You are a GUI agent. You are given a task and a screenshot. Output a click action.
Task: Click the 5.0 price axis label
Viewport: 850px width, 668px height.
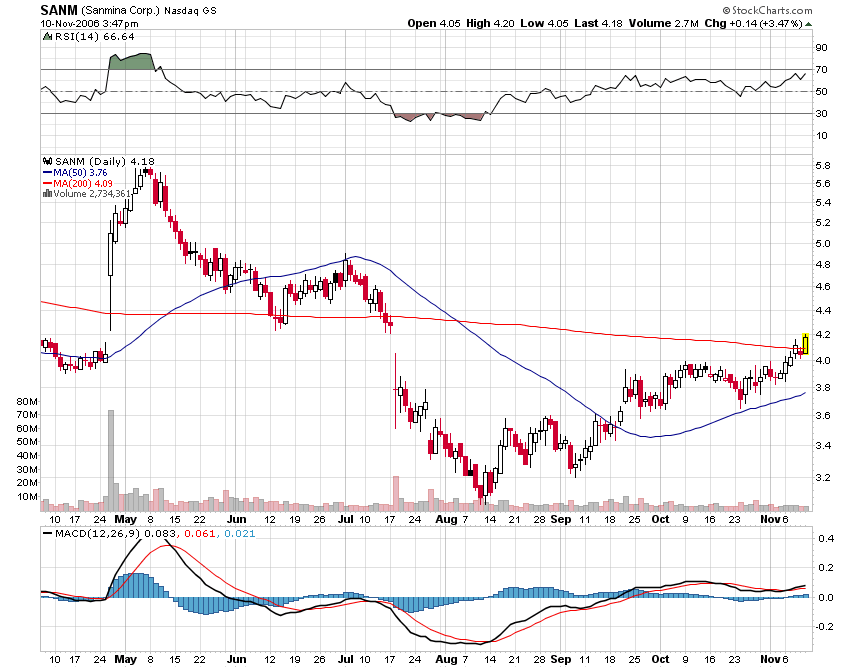[x=823, y=243]
